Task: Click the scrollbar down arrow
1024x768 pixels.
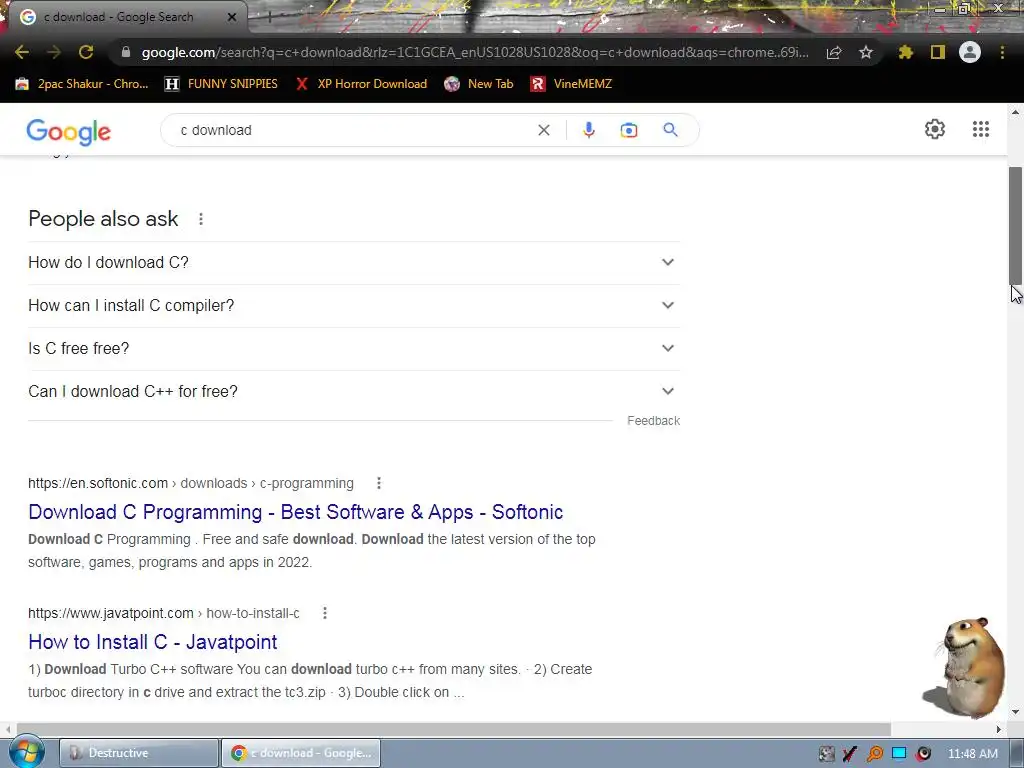Action: 1016,712
